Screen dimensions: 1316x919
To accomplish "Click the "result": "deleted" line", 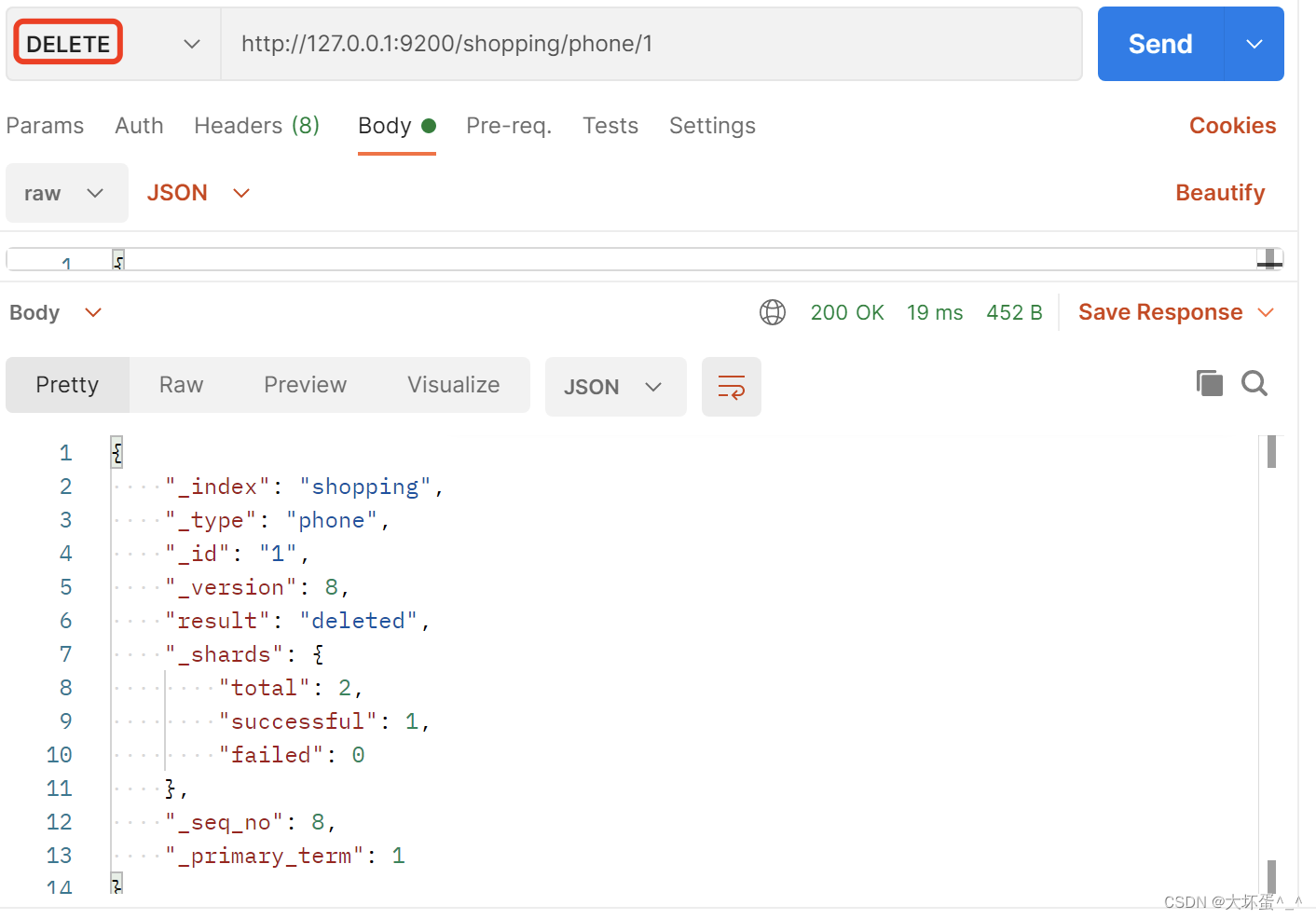I will tap(298, 621).
